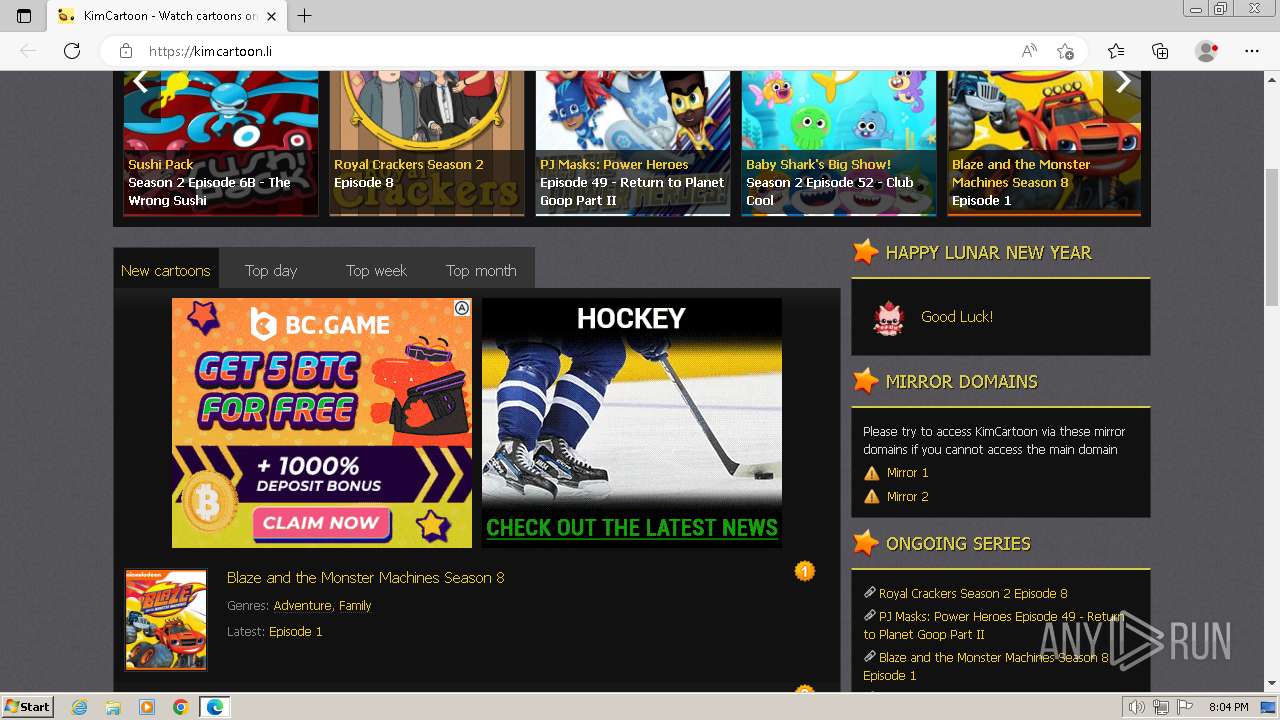Open Read aloud icon in address bar
This screenshot has height=720, width=1280.
click(1029, 51)
